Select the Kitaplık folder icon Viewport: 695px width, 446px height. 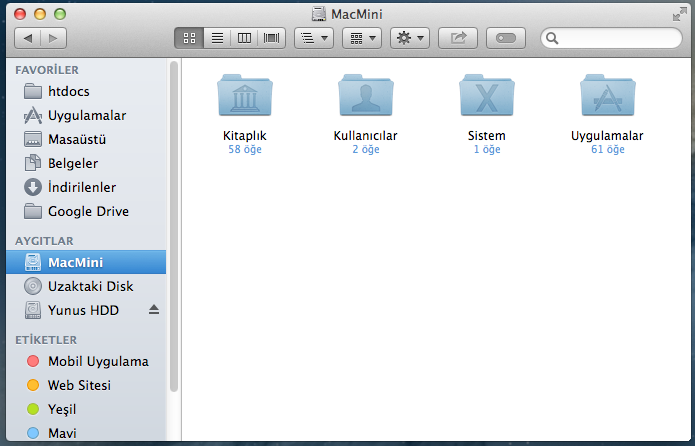(245, 95)
